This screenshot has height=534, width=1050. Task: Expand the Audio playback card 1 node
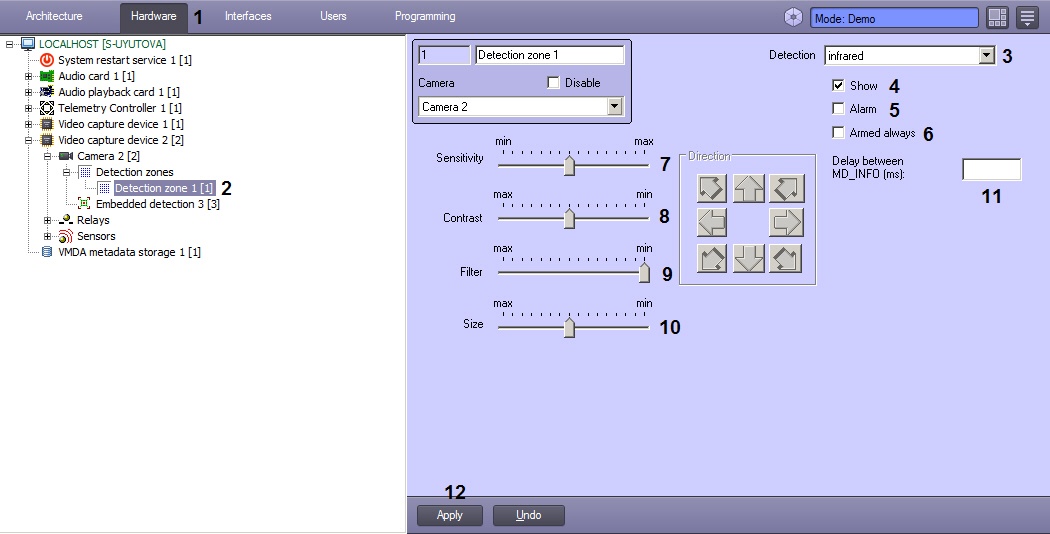28,92
